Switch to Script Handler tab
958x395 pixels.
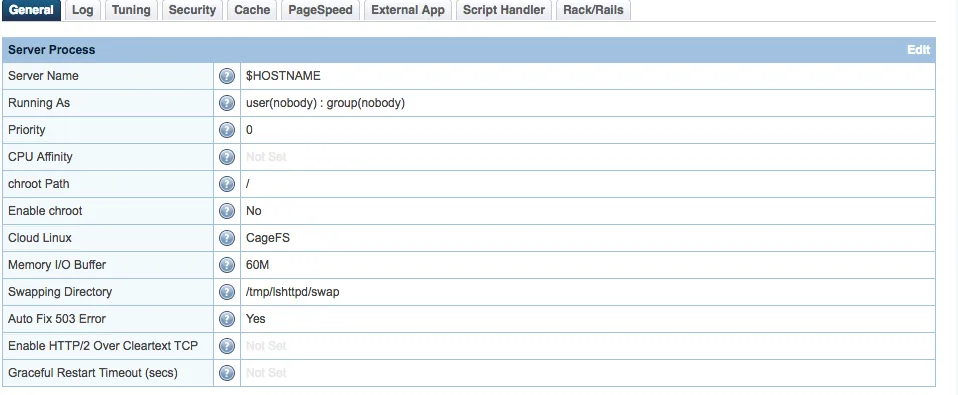504,10
